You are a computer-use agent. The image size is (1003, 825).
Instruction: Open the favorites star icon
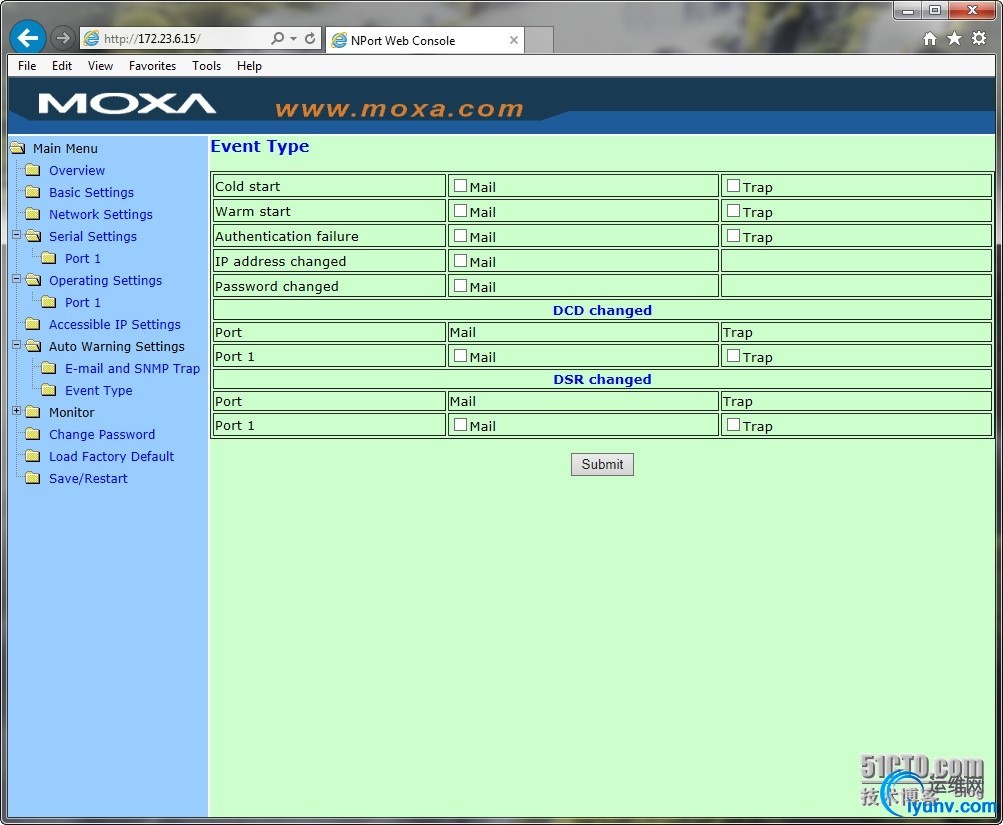tap(953, 37)
